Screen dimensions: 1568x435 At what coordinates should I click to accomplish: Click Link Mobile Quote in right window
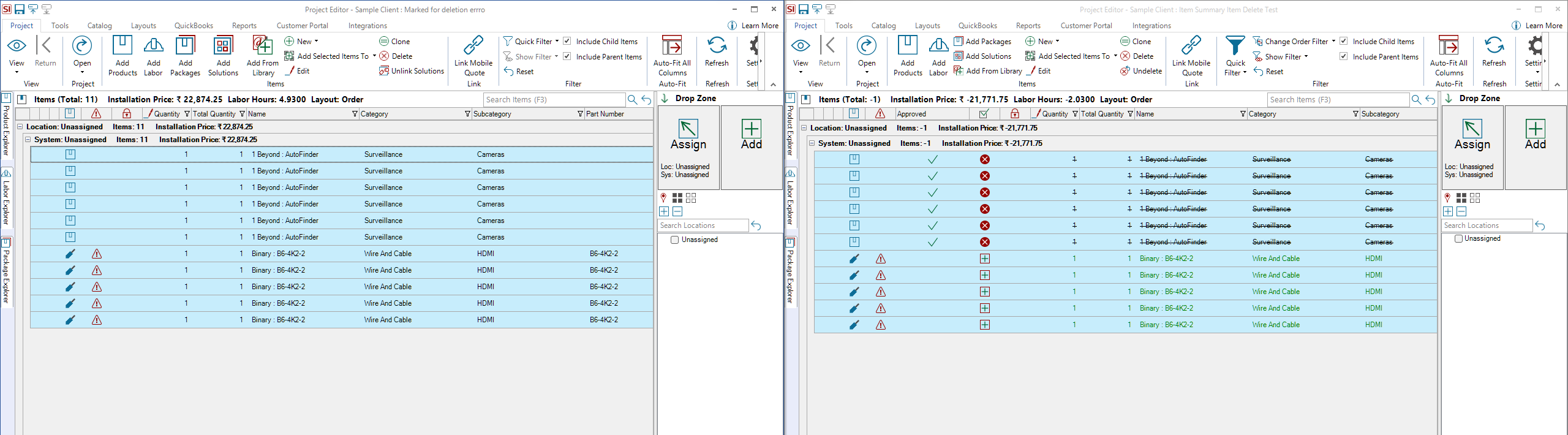pos(1191,56)
